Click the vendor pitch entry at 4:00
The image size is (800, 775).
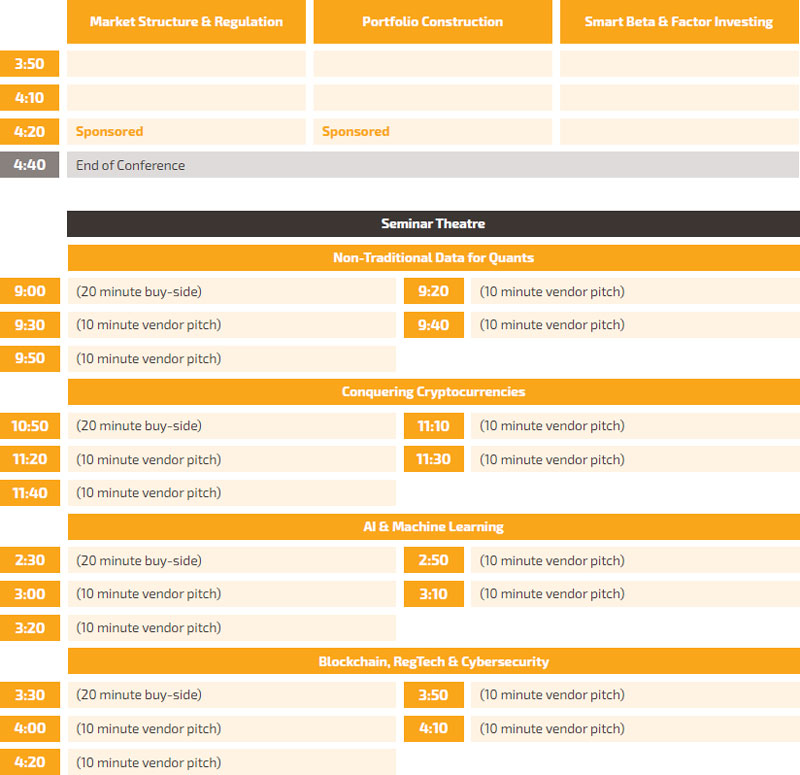[x=232, y=729]
